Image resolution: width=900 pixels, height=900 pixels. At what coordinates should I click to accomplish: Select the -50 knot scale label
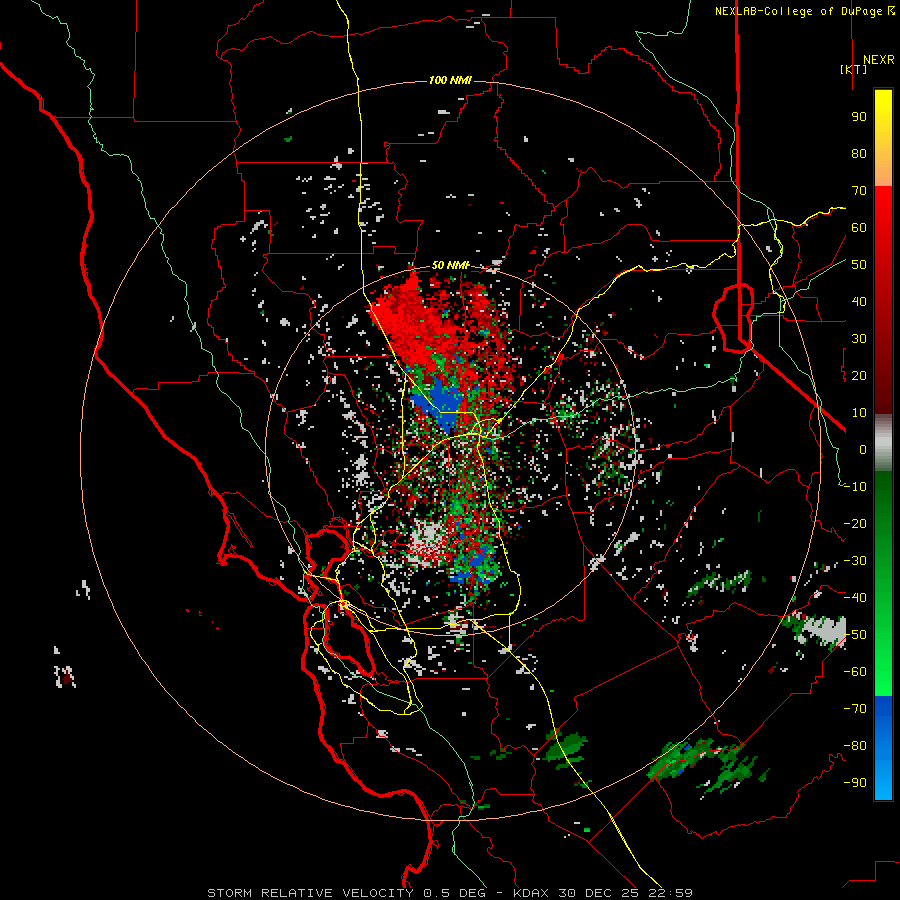click(x=855, y=635)
